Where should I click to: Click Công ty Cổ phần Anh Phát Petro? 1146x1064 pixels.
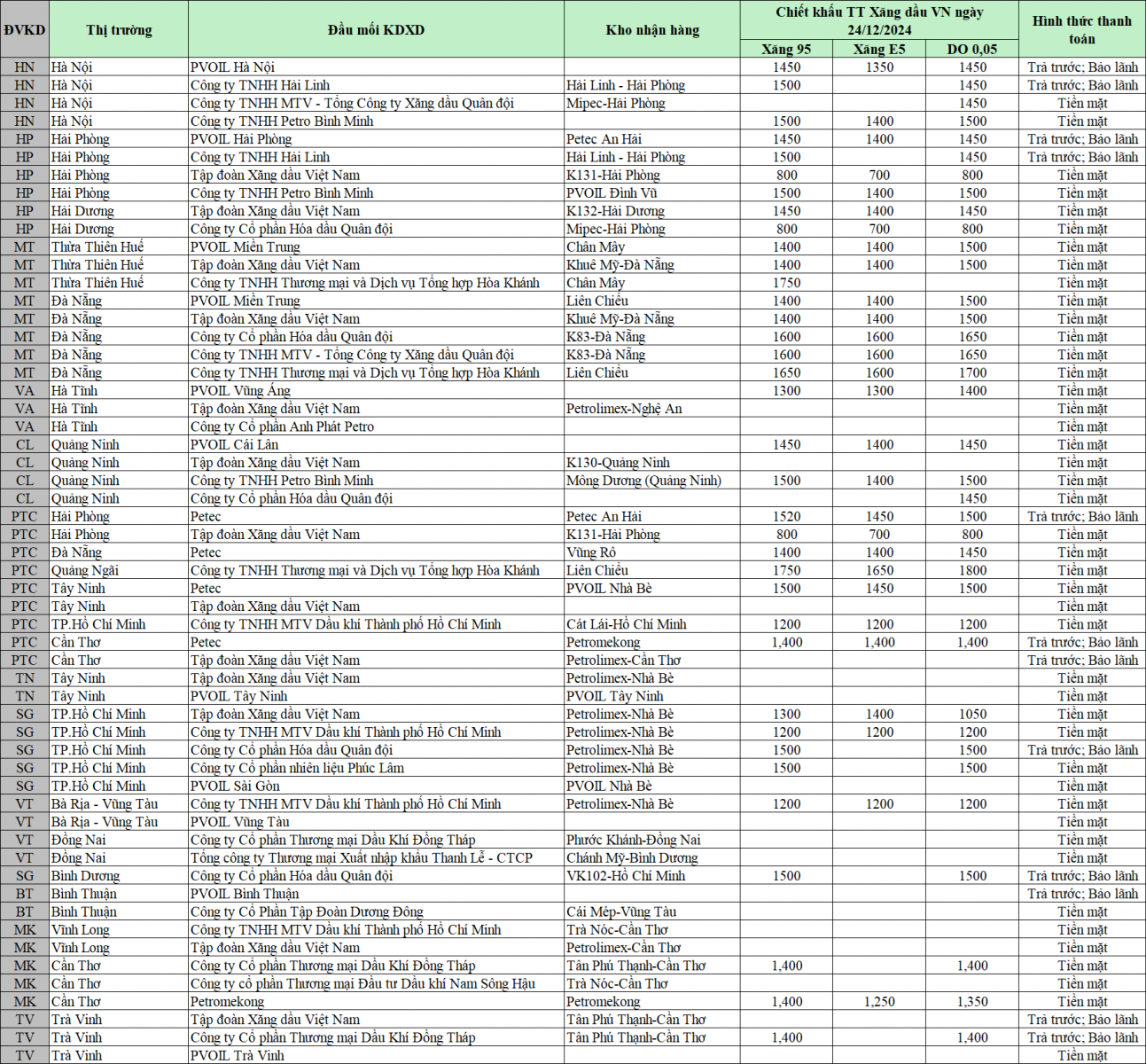point(376,426)
